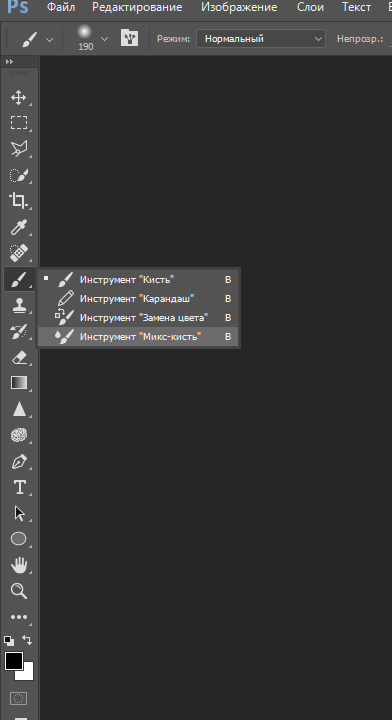This screenshot has height=720, width=392.
Task: Select the Polygonal Lasso tool
Action: [19, 149]
